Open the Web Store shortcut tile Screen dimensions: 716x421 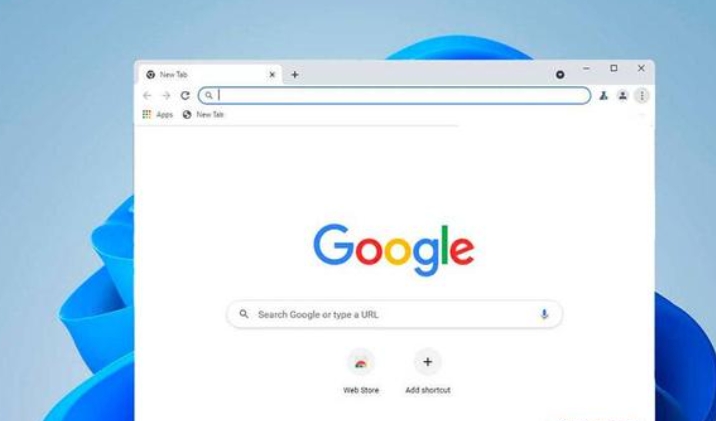click(x=361, y=372)
